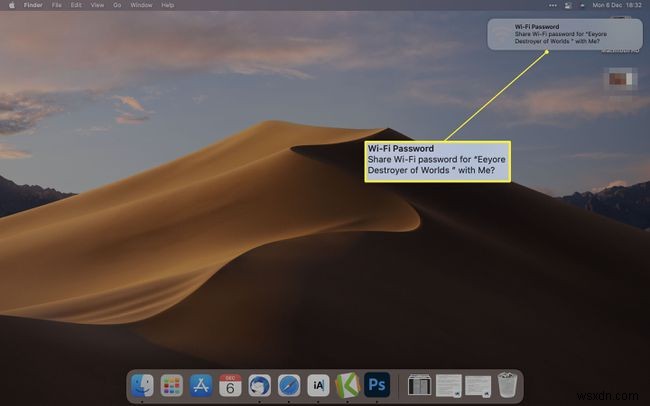This screenshot has height=406, width=650.
Task: Open the dark window thumbnail in Dock
Action: click(420, 385)
